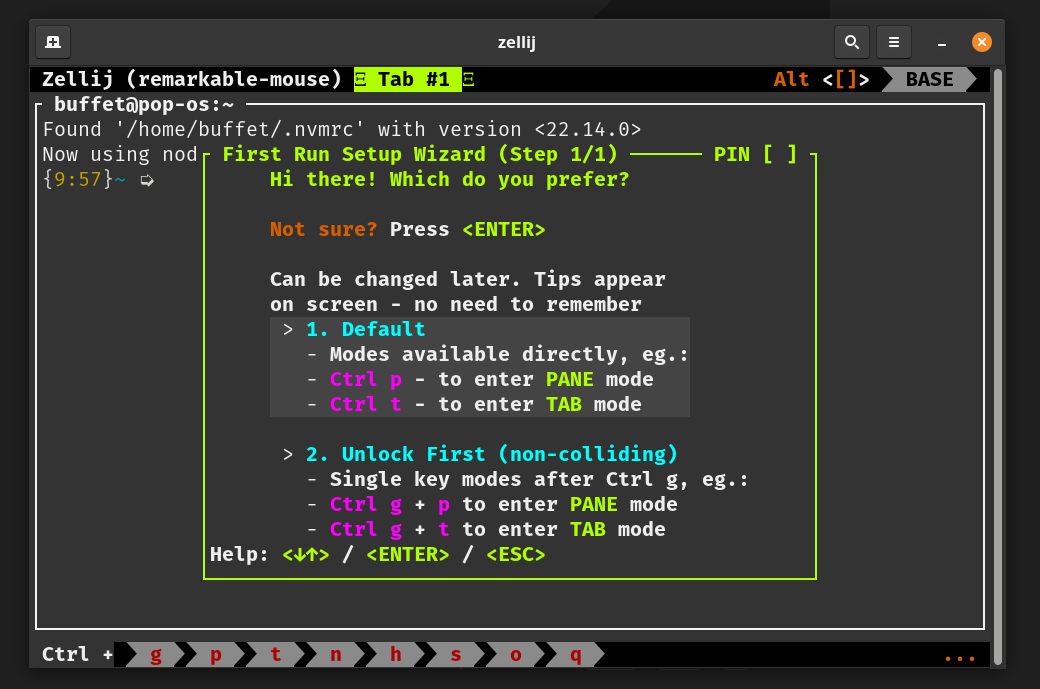Screen dimensions: 1040x689
Task: Click 'Modes available directly, eg.:' text
Action: click(509, 354)
